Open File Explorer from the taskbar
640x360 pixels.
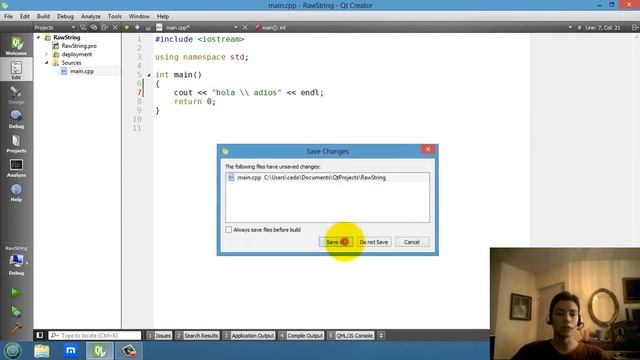point(42,351)
